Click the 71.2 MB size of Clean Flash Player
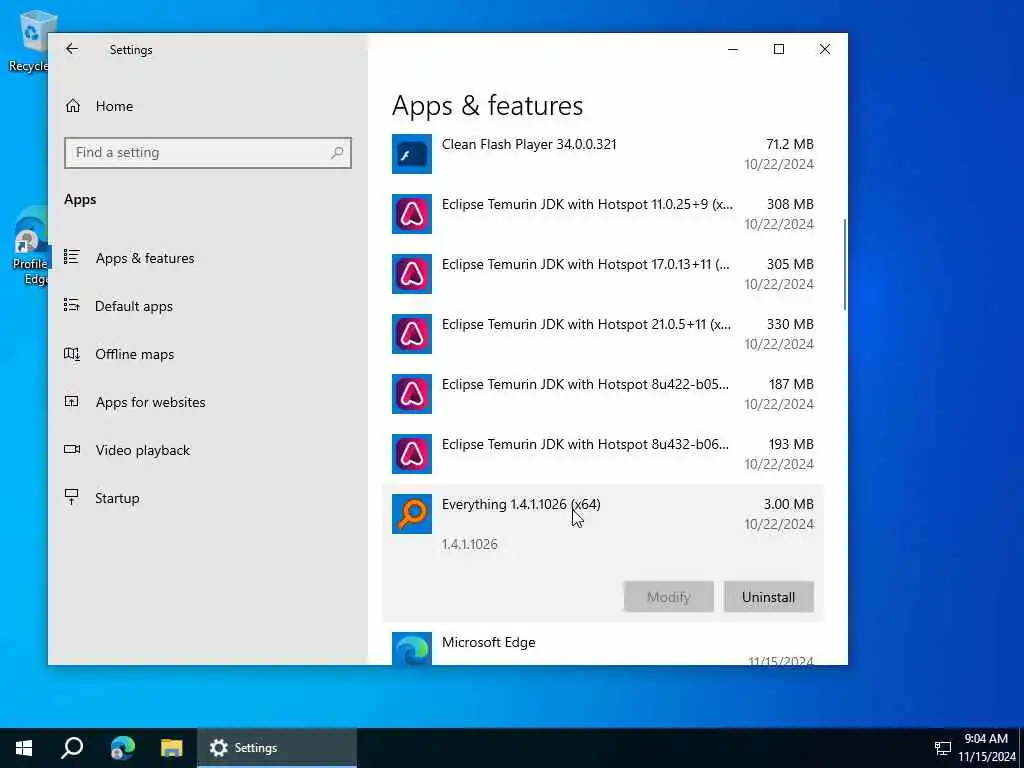The height and width of the screenshot is (768, 1024). point(790,144)
